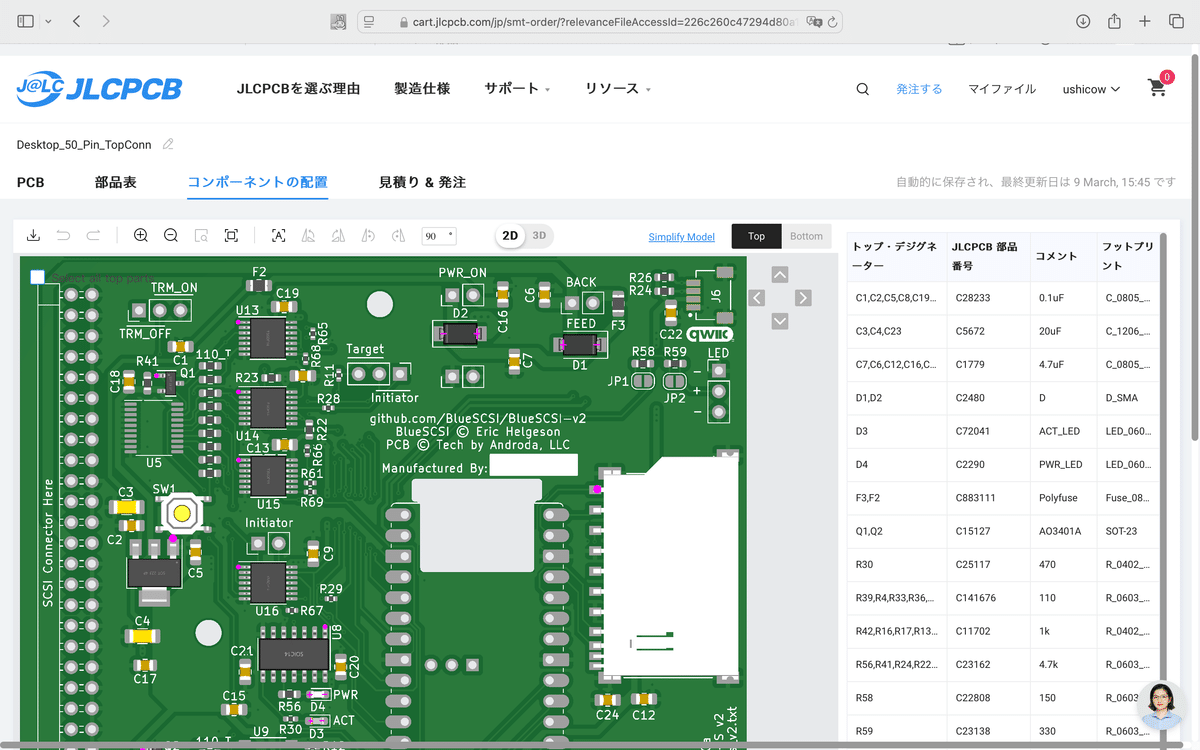Click the SW1 switch component on board

182,513
